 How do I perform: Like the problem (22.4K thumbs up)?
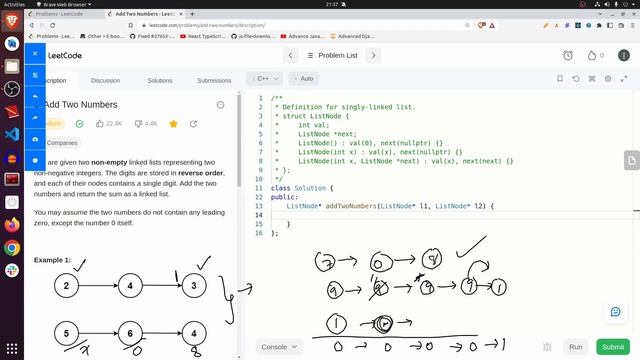pyautogui.click(x=109, y=123)
